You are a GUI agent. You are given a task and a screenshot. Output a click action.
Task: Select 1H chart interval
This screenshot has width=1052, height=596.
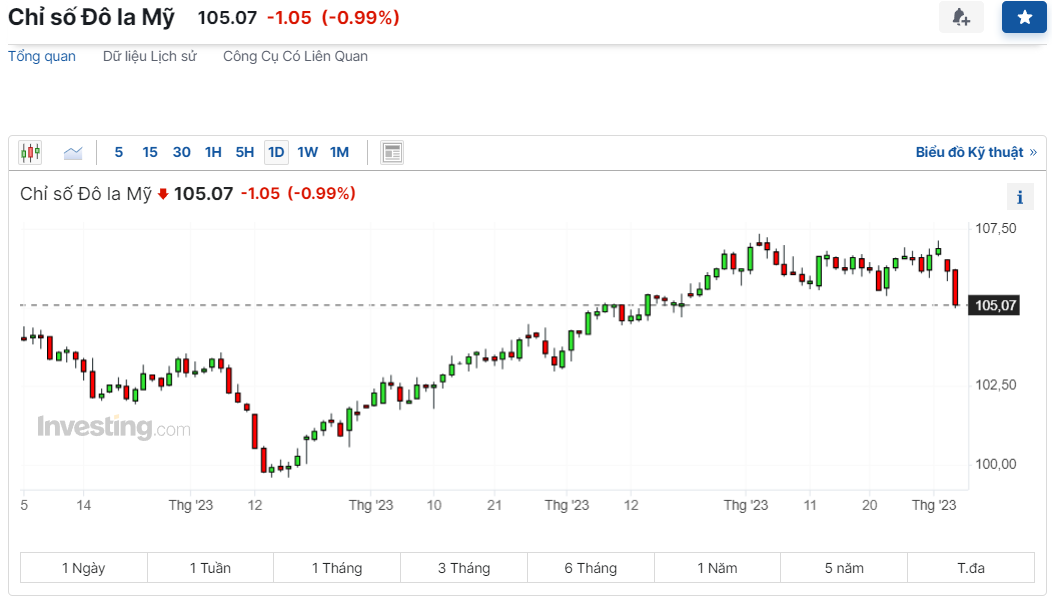pyautogui.click(x=213, y=152)
